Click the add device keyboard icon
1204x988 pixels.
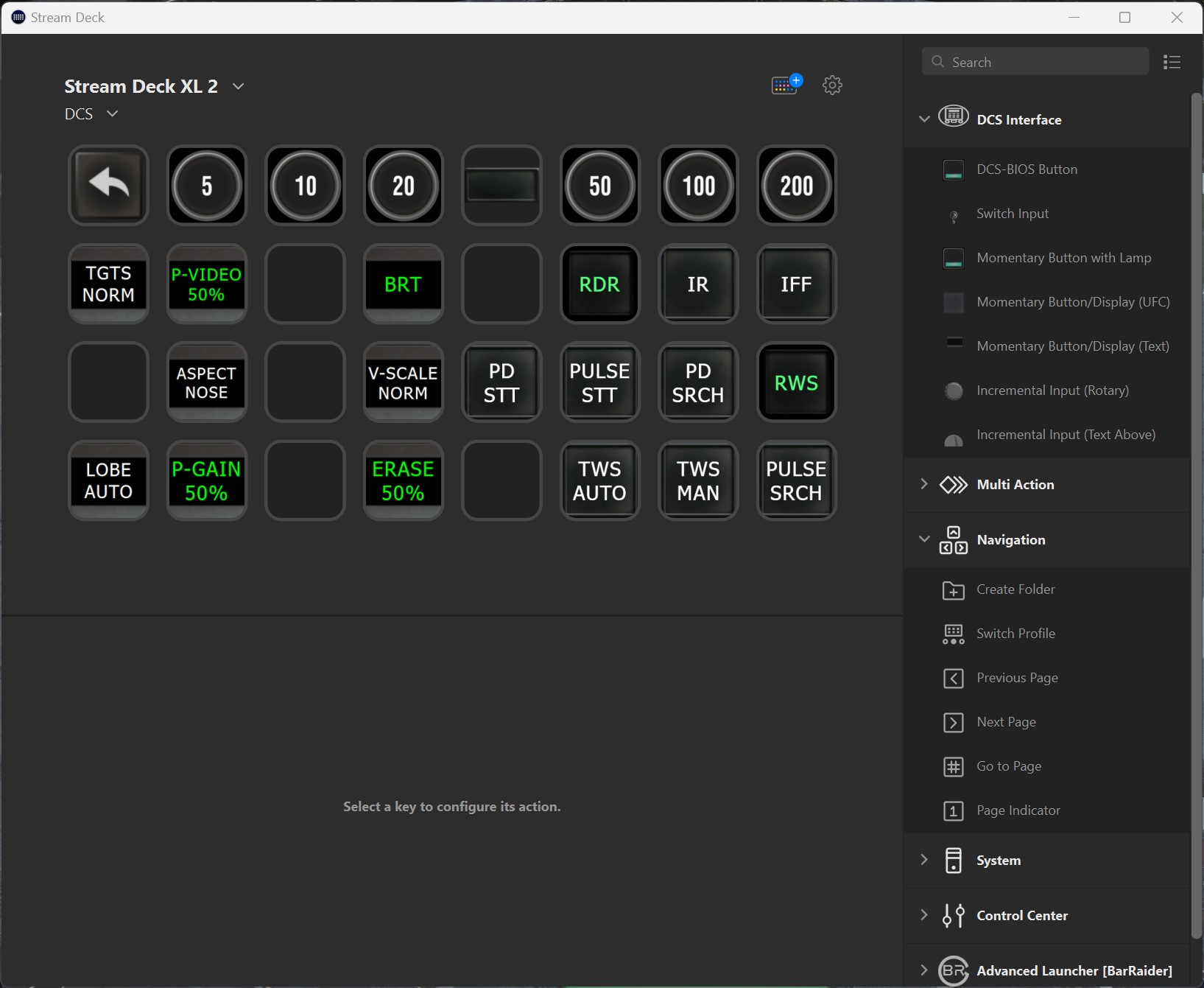coord(785,85)
